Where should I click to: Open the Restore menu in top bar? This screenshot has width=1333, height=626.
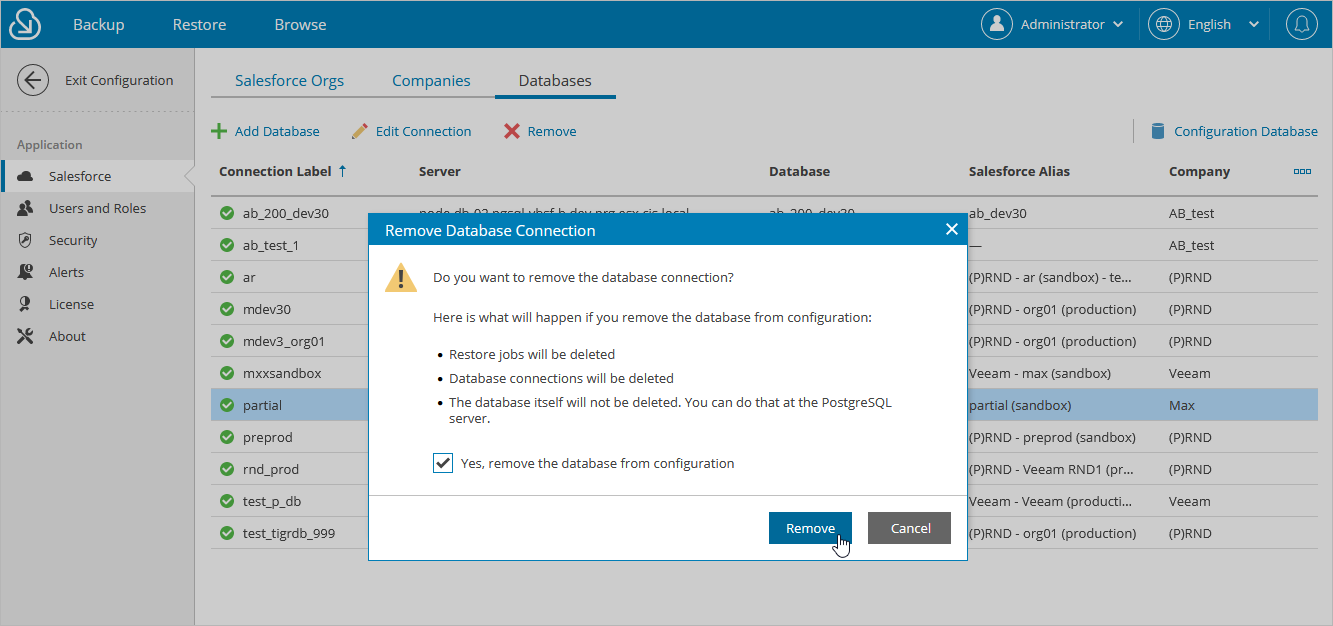point(199,25)
